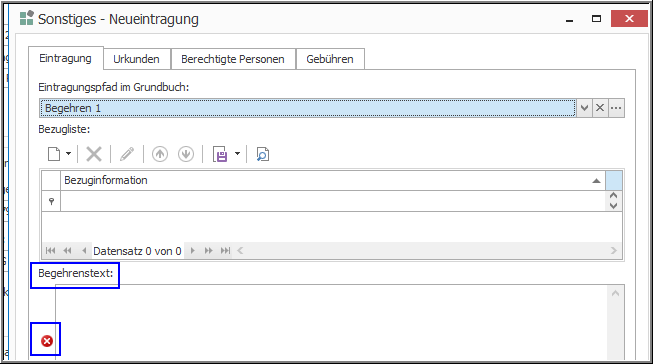Go to next record navigator button

(x=192, y=250)
